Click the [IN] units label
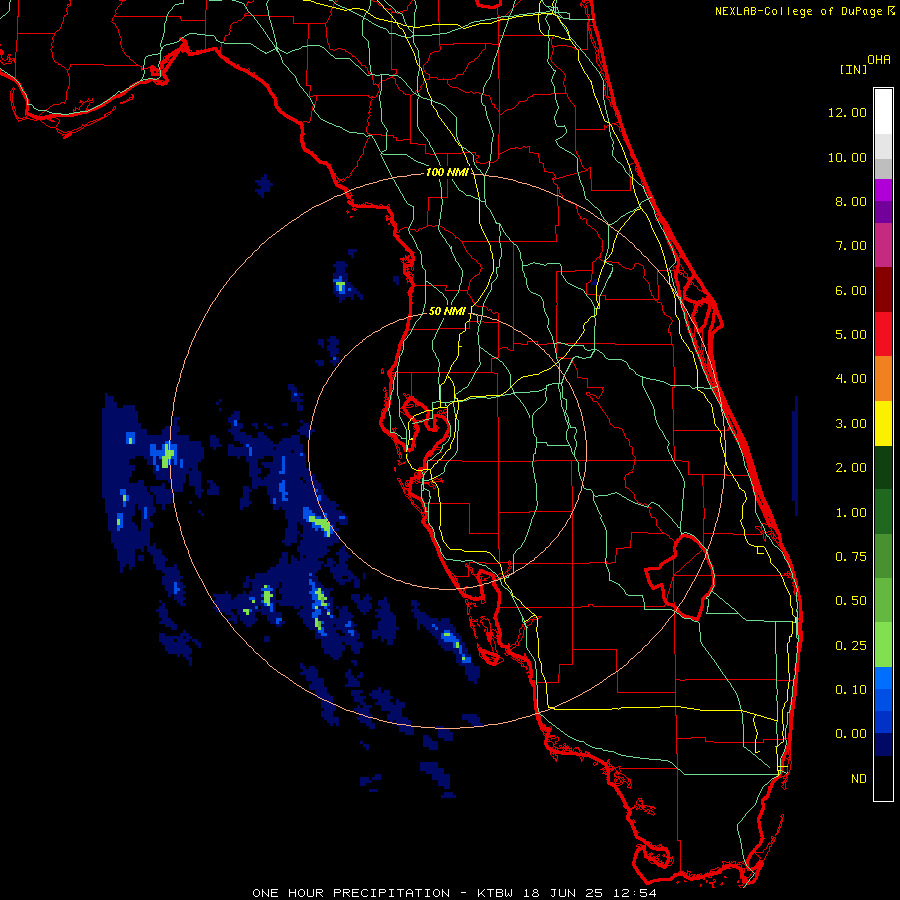900x900 pixels. coord(853,69)
